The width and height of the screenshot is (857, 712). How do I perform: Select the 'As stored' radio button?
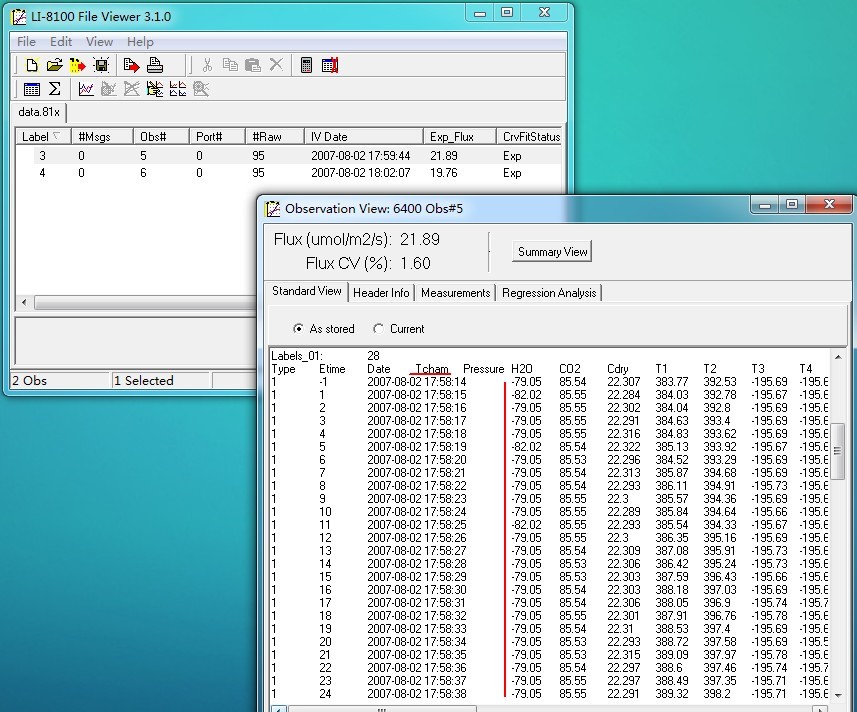[x=299, y=328]
